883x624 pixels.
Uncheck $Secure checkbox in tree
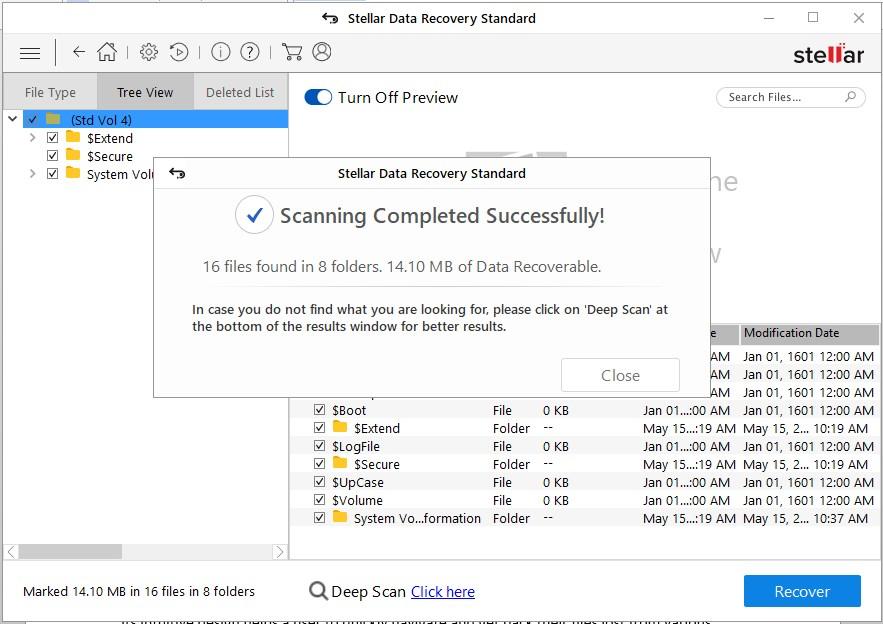pyautogui.click(x=52, y=155)
